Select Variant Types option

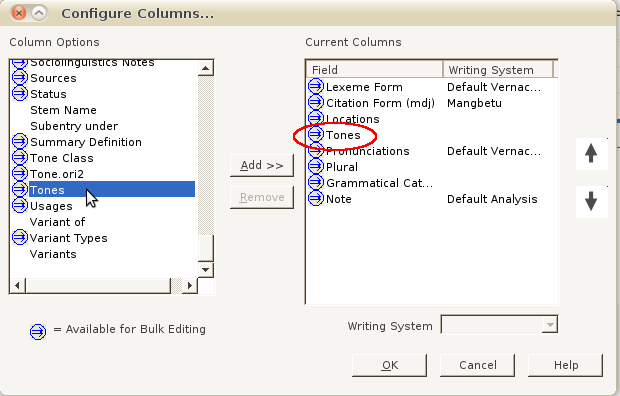point(68,238)
